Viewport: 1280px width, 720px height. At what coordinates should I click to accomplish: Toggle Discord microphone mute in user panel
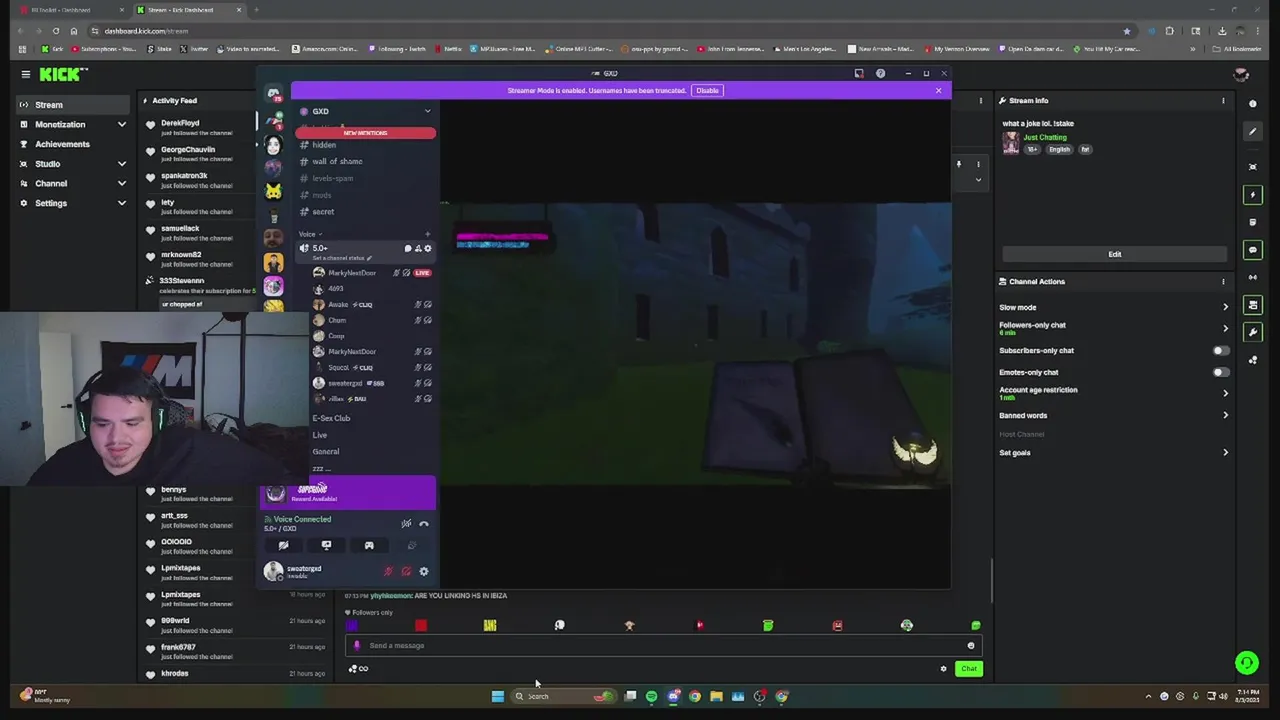(388, 572)
